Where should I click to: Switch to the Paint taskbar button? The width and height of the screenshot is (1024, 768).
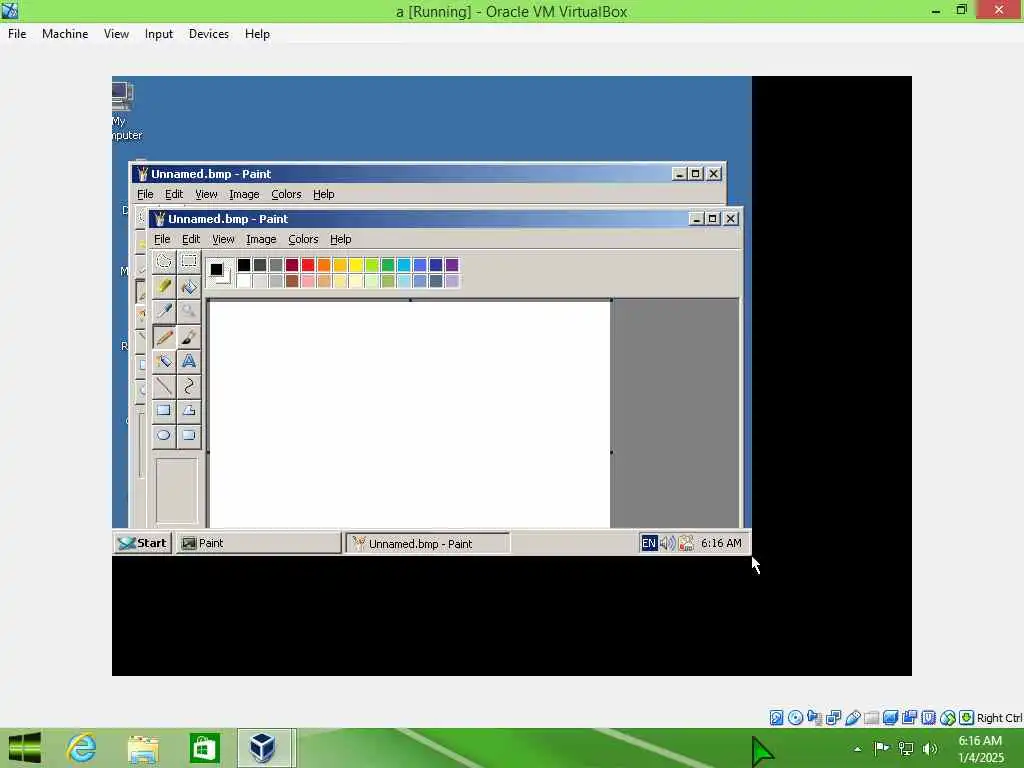[x=259, y=543]
